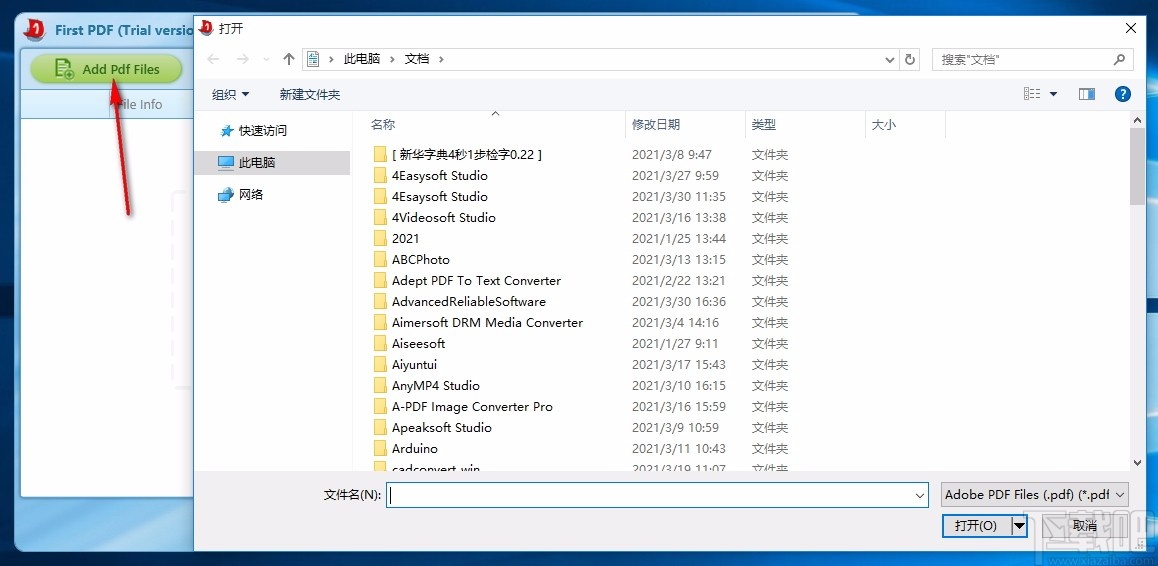This screenshot has width=1158, height=566.
Task: Sort by 大小 column header
Action: (883, 125)
